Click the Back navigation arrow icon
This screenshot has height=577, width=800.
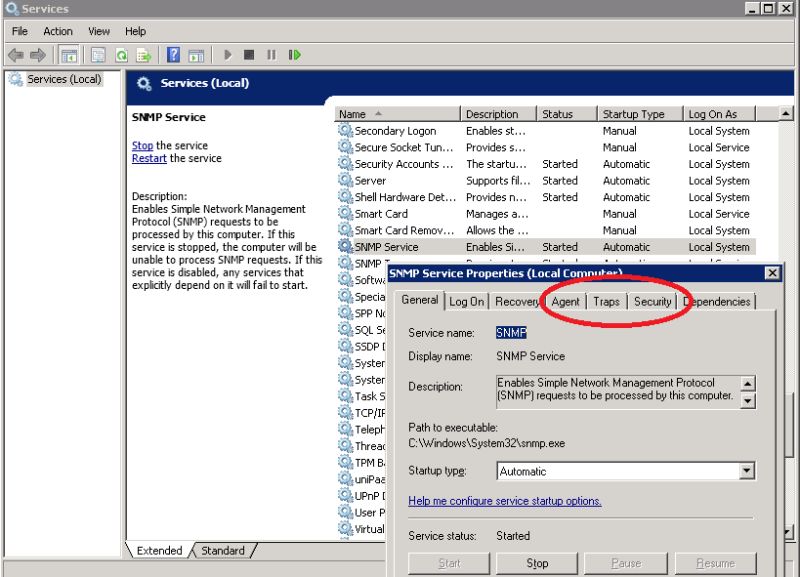point(15,55)
